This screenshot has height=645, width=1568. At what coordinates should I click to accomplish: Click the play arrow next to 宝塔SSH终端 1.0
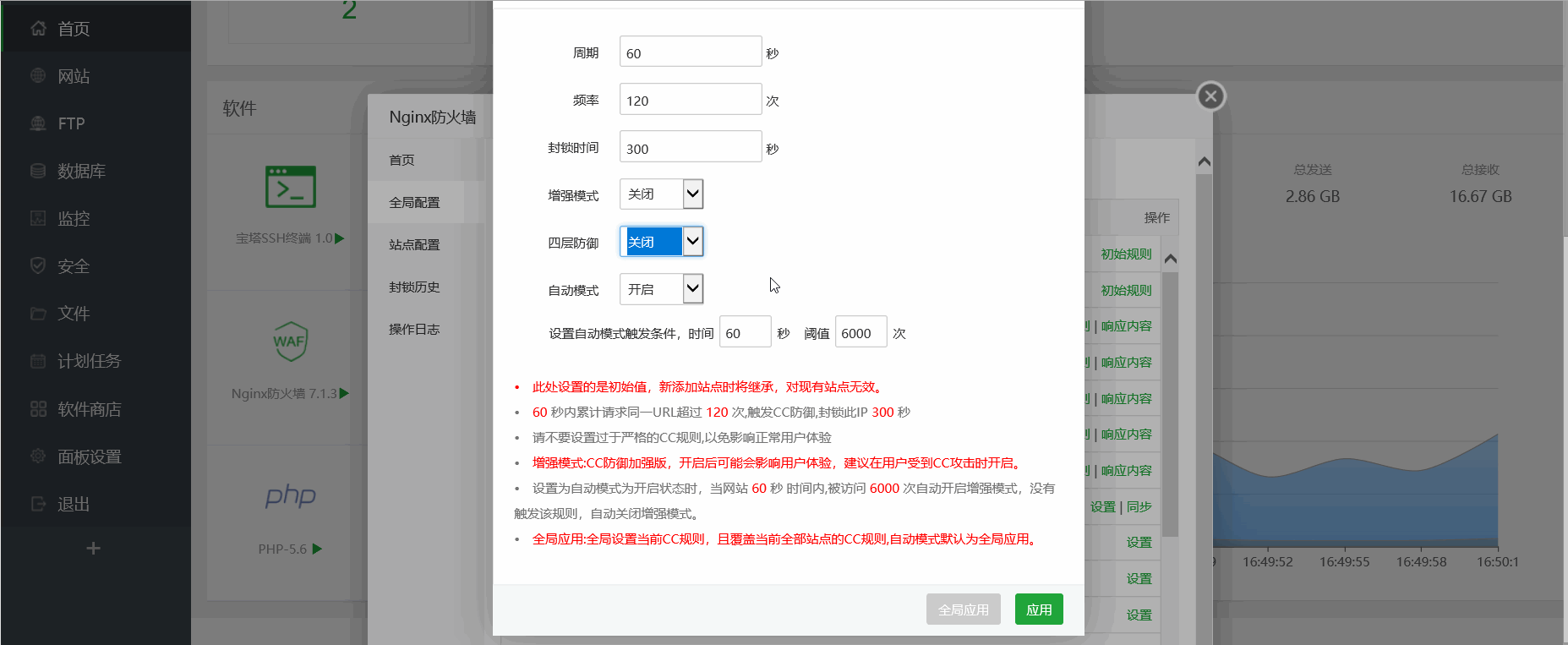coord(340,238)
